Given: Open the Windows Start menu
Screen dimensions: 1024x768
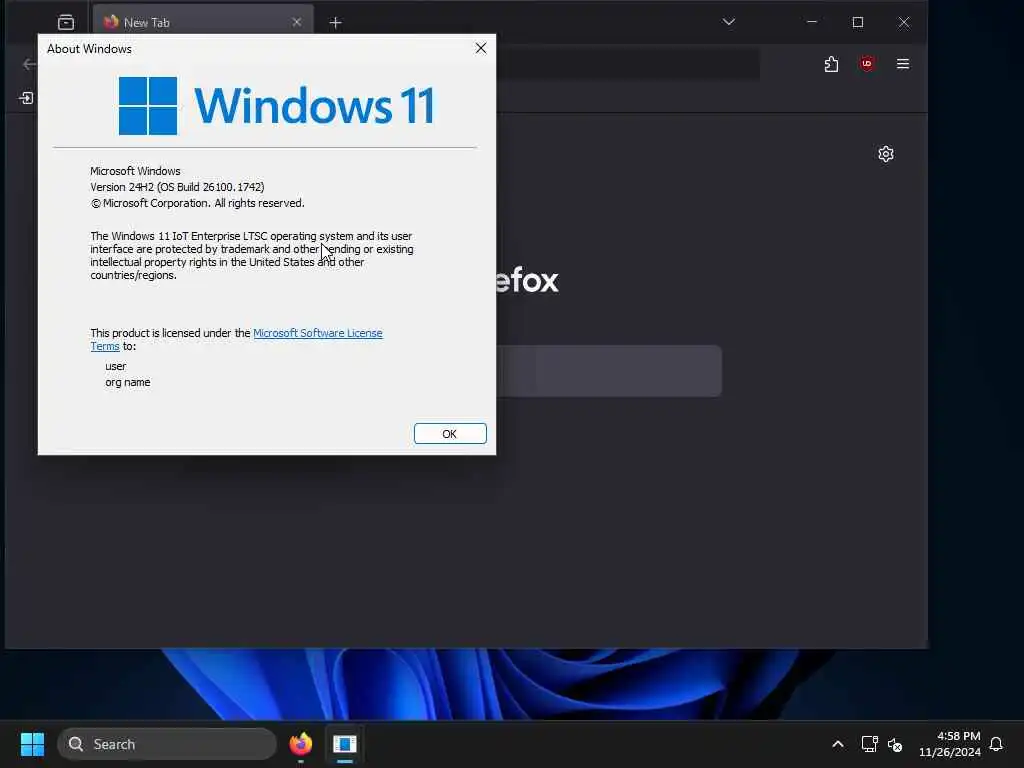Looking at the screenshot, I should point(32,744).
